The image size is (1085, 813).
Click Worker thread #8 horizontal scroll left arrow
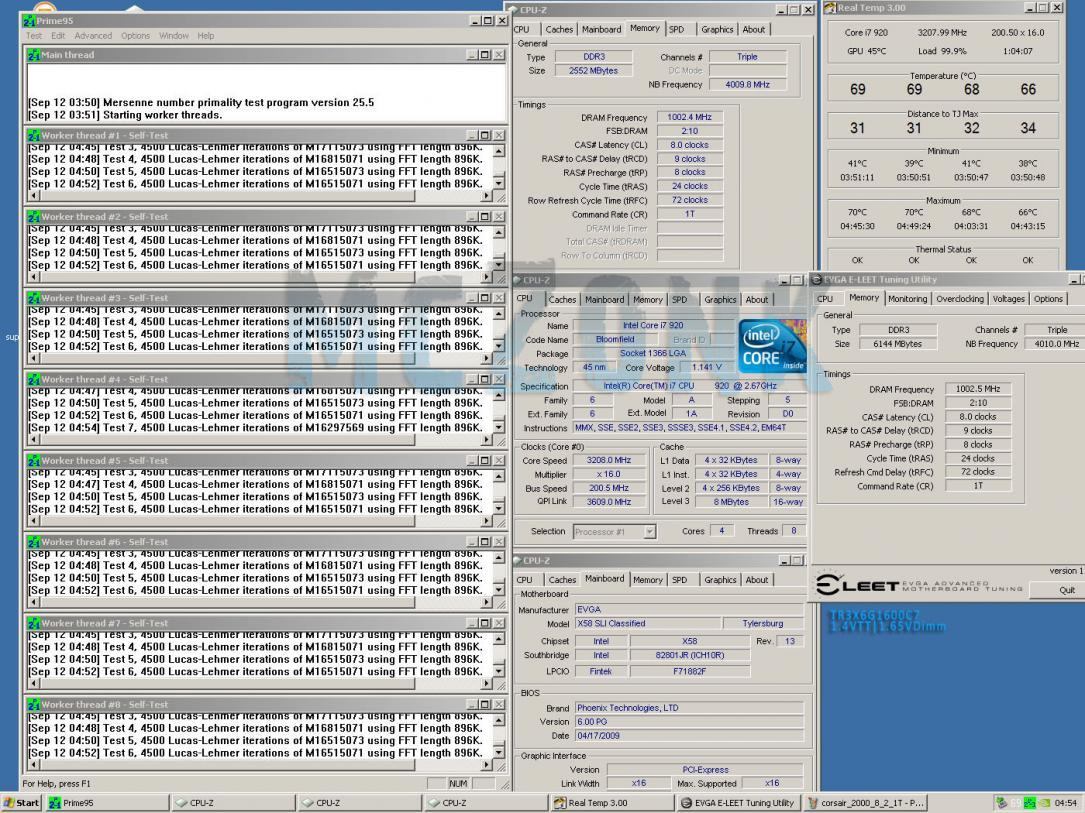(x=35, y=765)
